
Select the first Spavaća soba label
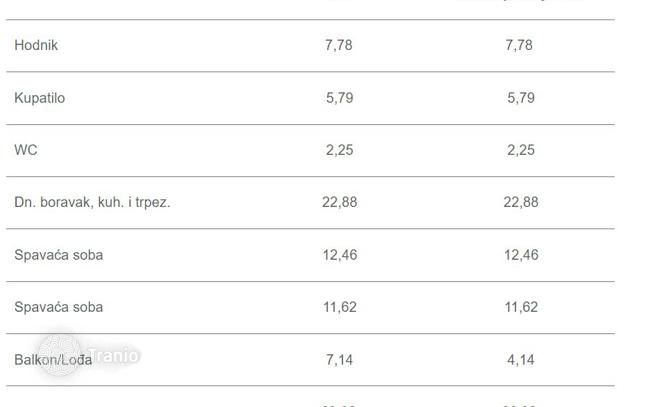click(x=58, y=255)
